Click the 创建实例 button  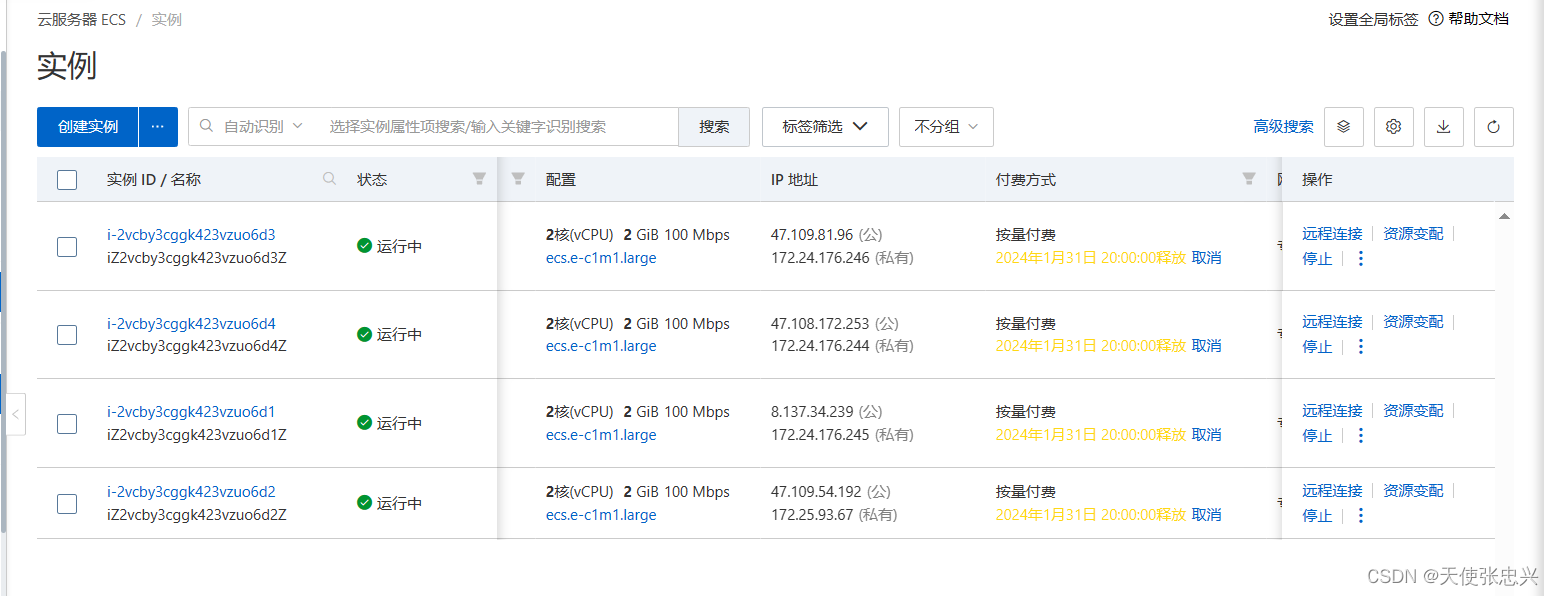pos(88,127)
